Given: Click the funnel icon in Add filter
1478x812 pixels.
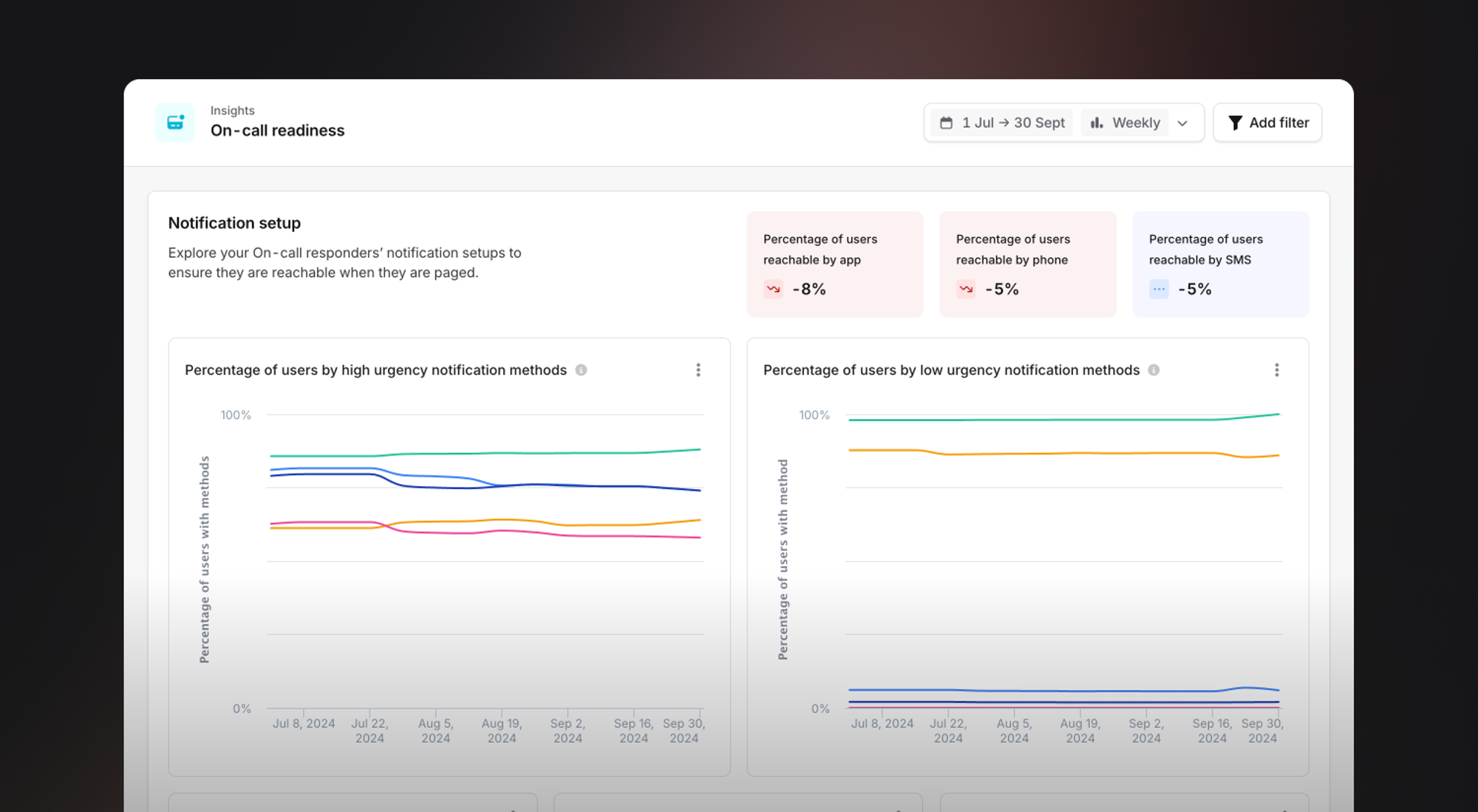Looking at the screenshot, I should [x=1235, y=123].
